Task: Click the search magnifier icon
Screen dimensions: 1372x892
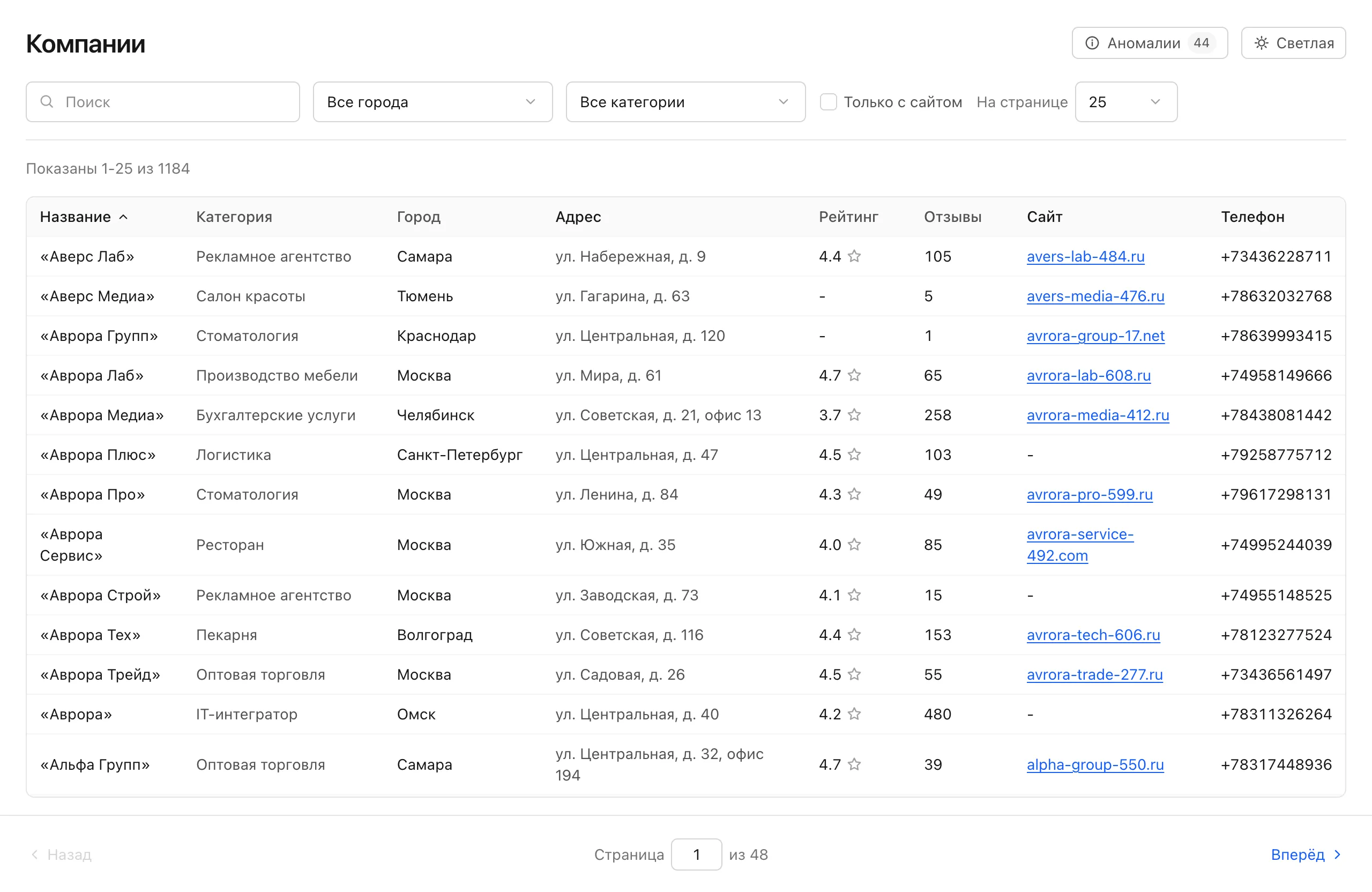Action: (x=47, y=102)
